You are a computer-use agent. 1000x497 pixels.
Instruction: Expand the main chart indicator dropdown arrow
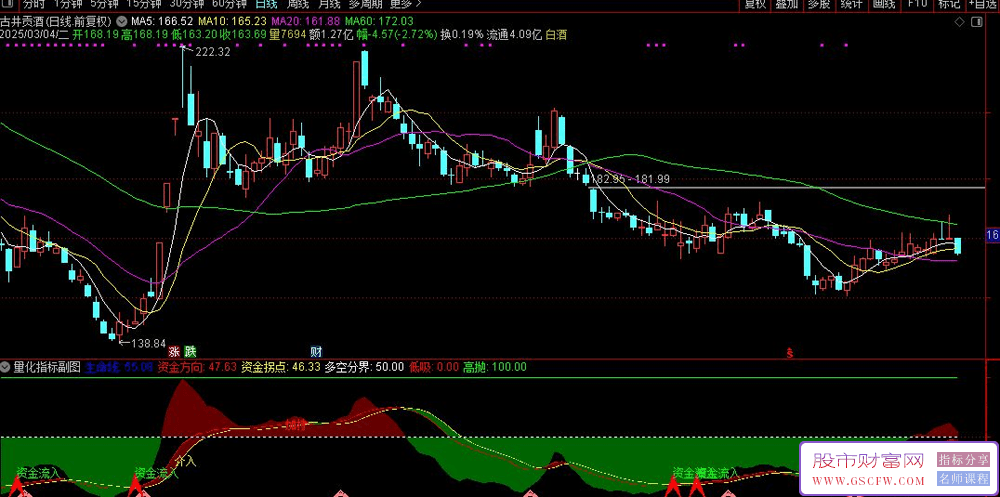[122, 21]
